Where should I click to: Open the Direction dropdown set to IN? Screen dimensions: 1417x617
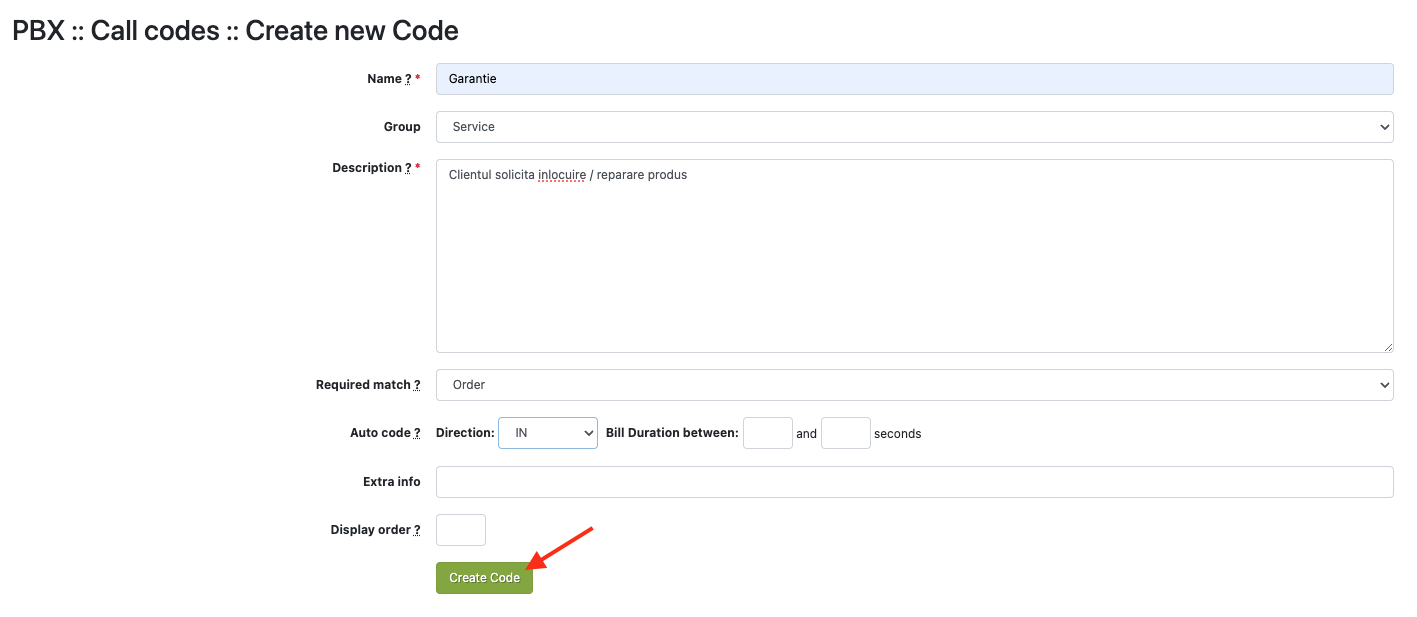coord(547,433)
